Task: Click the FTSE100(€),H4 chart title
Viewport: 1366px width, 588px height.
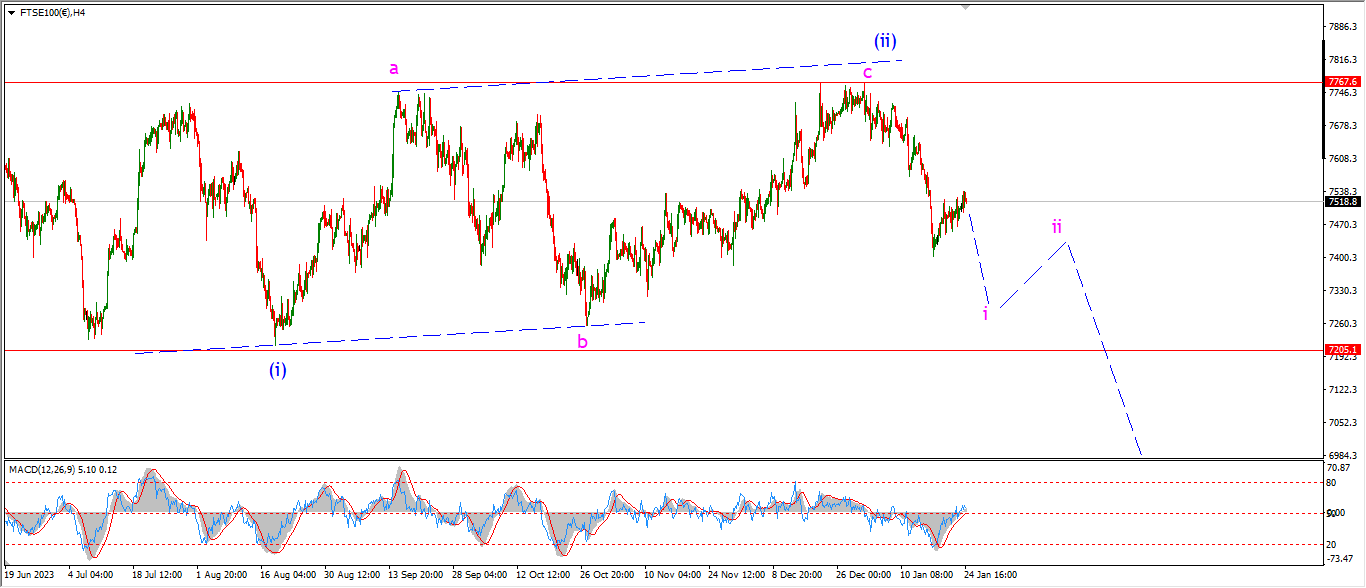Action: click(x=52, y=13)
